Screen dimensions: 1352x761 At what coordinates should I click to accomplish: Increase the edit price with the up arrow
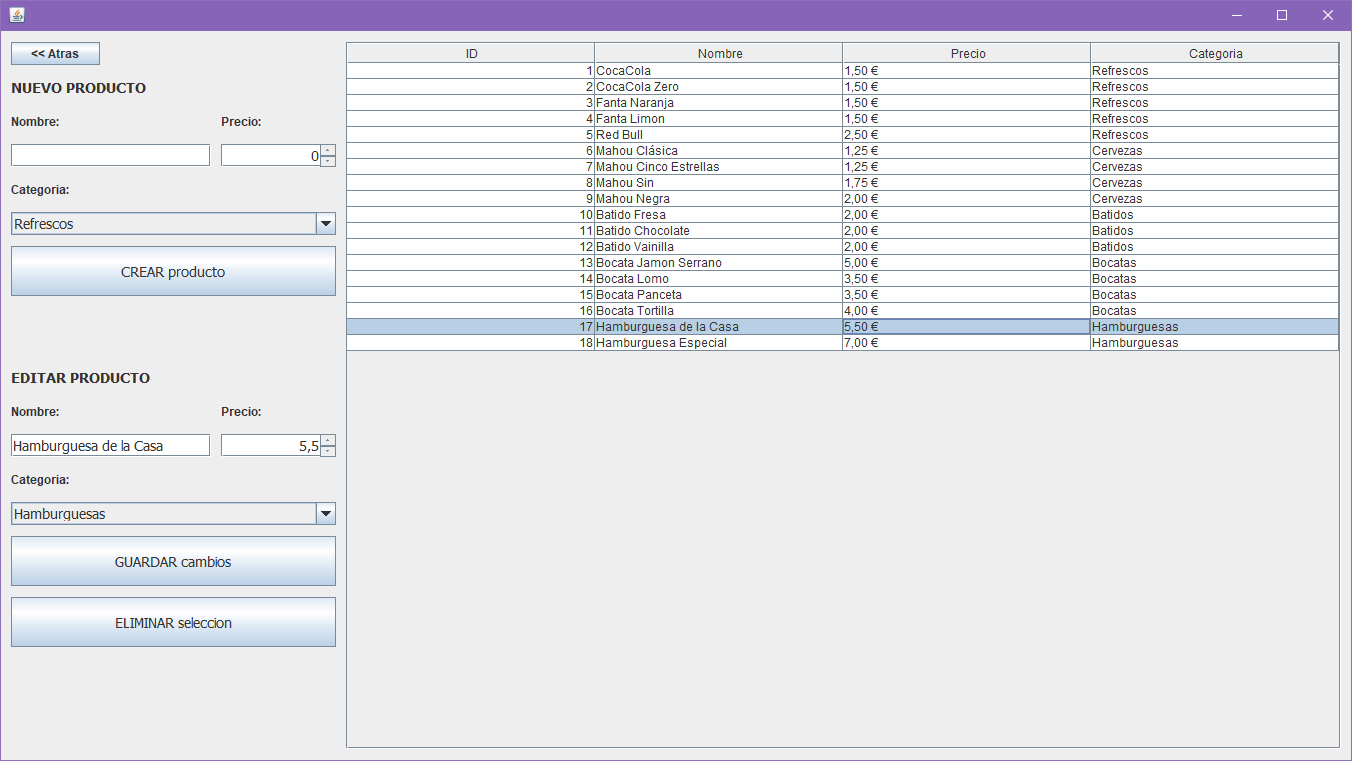pyautogui.click(x=328, y=440)
